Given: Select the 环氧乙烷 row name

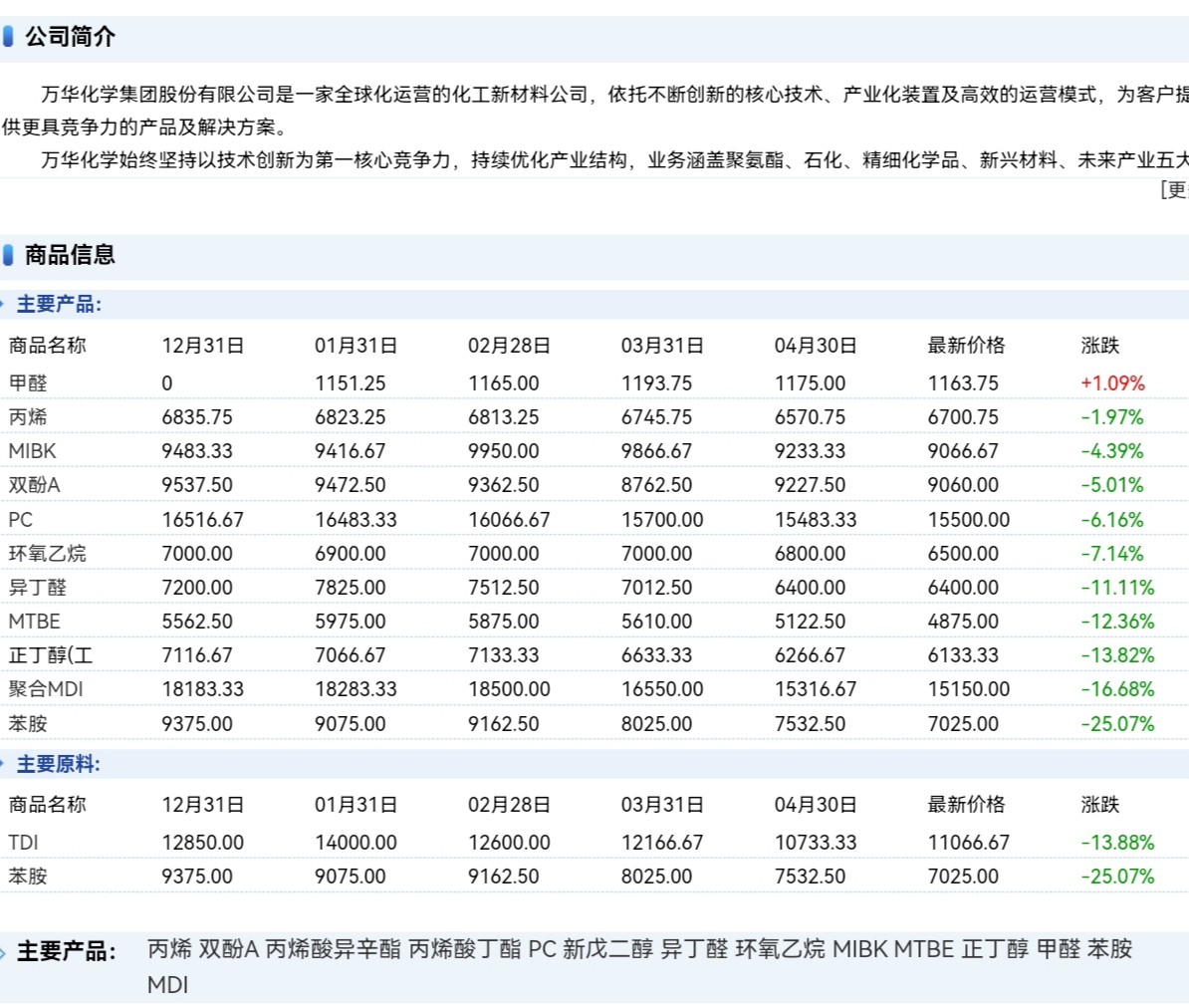Looking at the screenshot, I should (x=47, y=555).
